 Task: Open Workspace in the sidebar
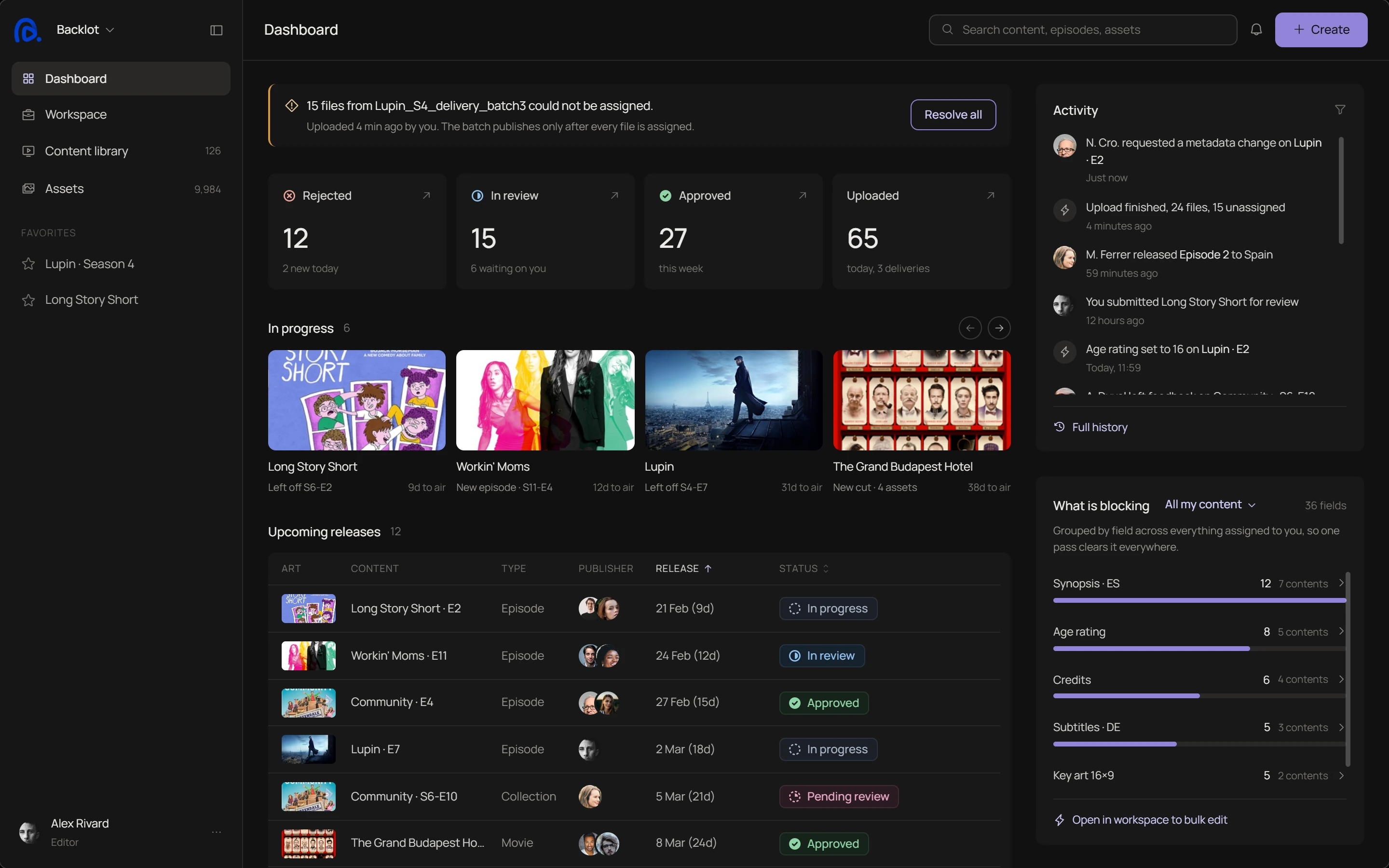[121, 115]
